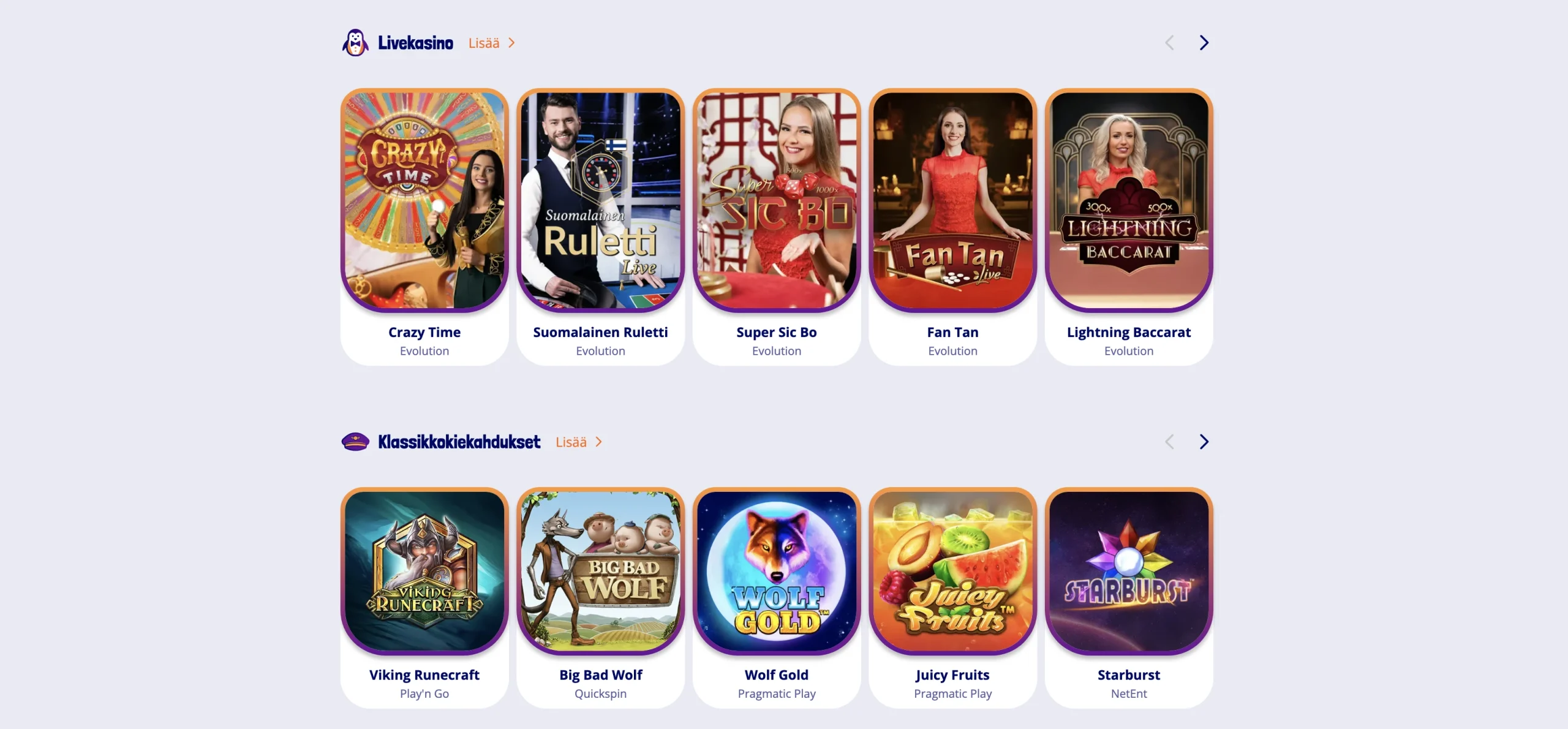Open the Crazy Time game thumbnail
1568x729 pixels.
coord(424,200)
